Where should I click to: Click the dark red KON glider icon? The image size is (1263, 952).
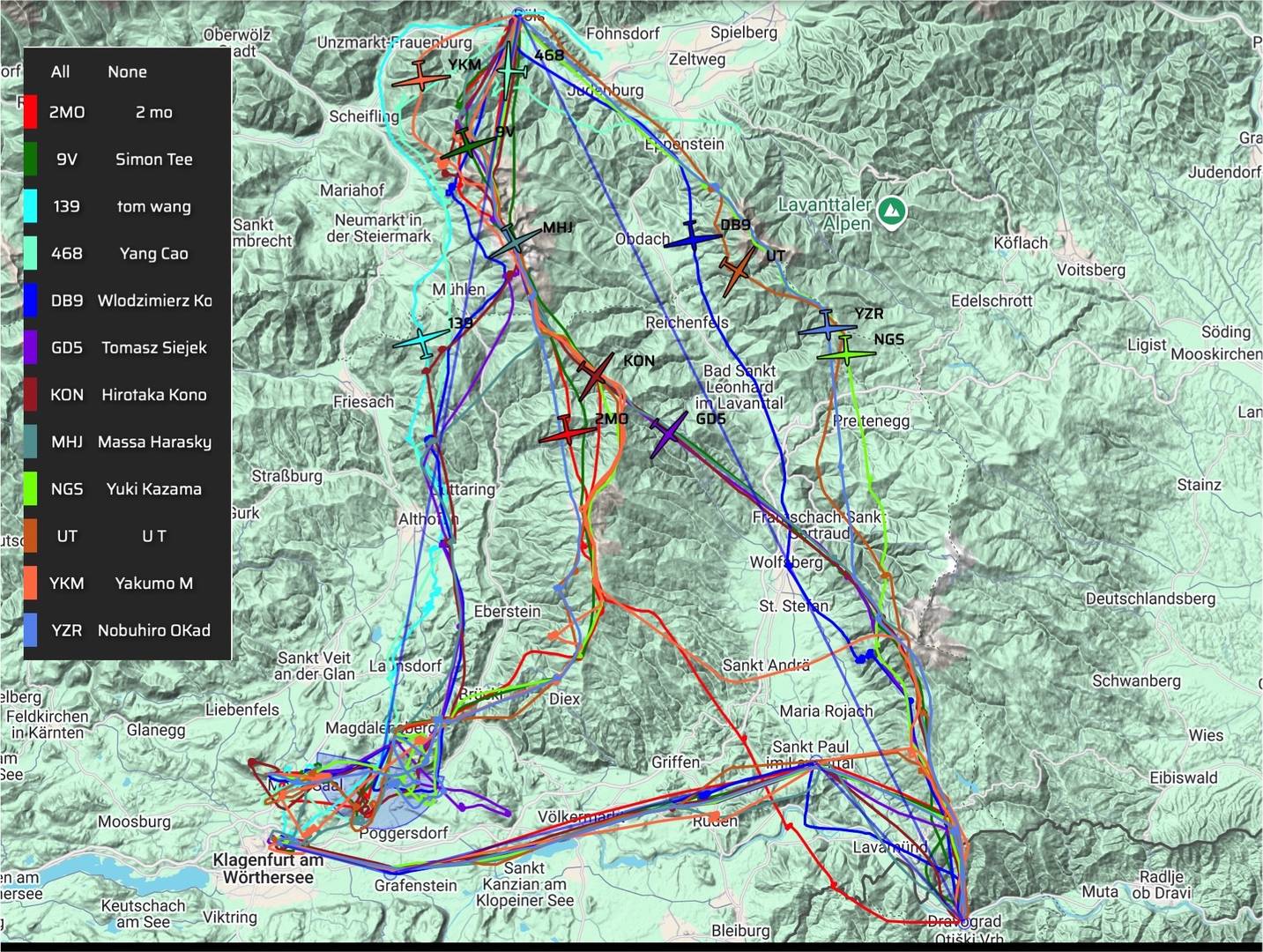tap(596, 376)
